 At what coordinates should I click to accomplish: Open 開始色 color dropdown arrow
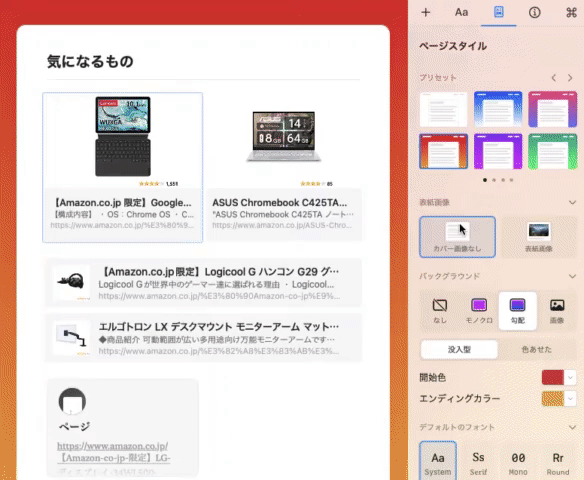pyautogui.click(x=570, y=378)
